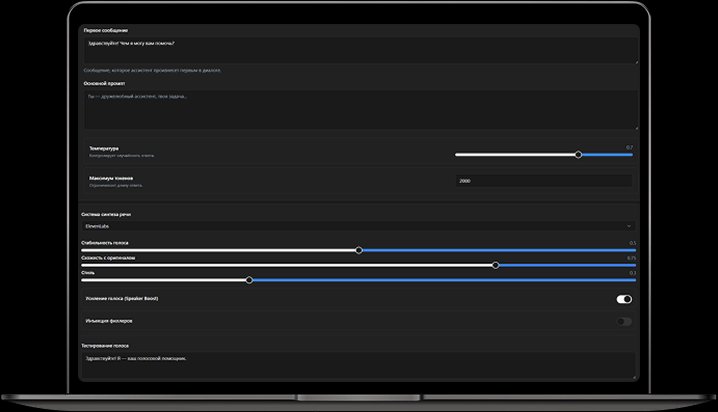Click the Стабильность голоса slider handle
The width and height of the screenshot is (718, 412).
point(359,250)
